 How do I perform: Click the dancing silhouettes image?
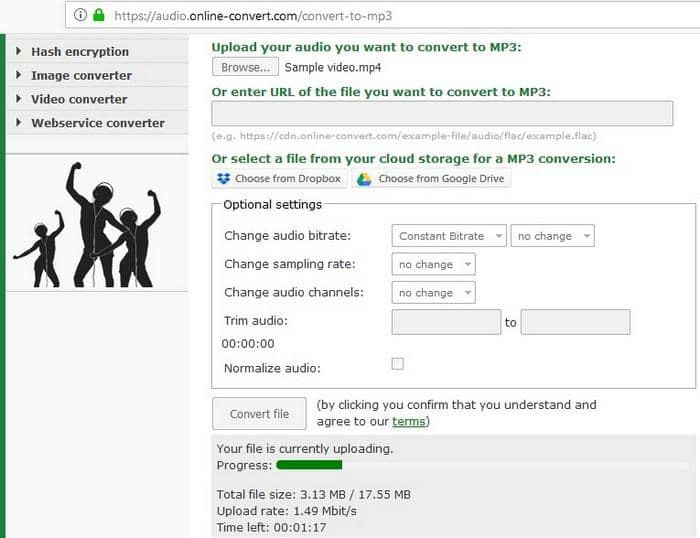coord(88,225)
